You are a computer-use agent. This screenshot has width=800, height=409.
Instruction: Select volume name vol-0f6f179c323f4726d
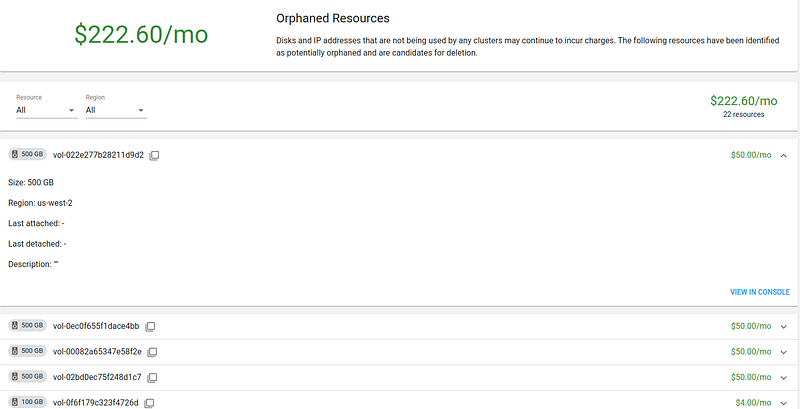click(x=95, y=403)
